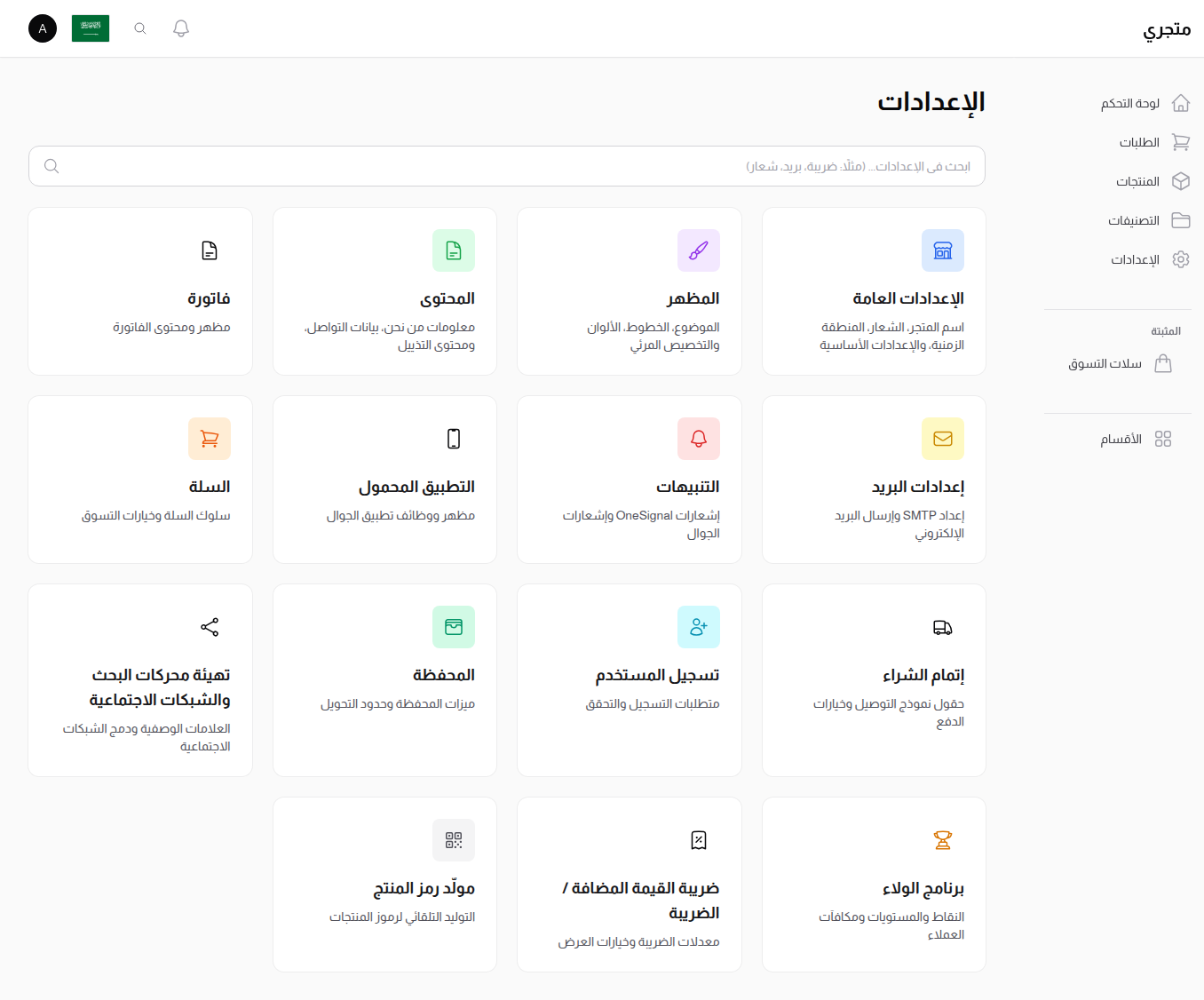Select the QR code icon for مولّد رمز المنتج
The width and height of the screenshot is (1204, 1000).
[x=454, y=839]
